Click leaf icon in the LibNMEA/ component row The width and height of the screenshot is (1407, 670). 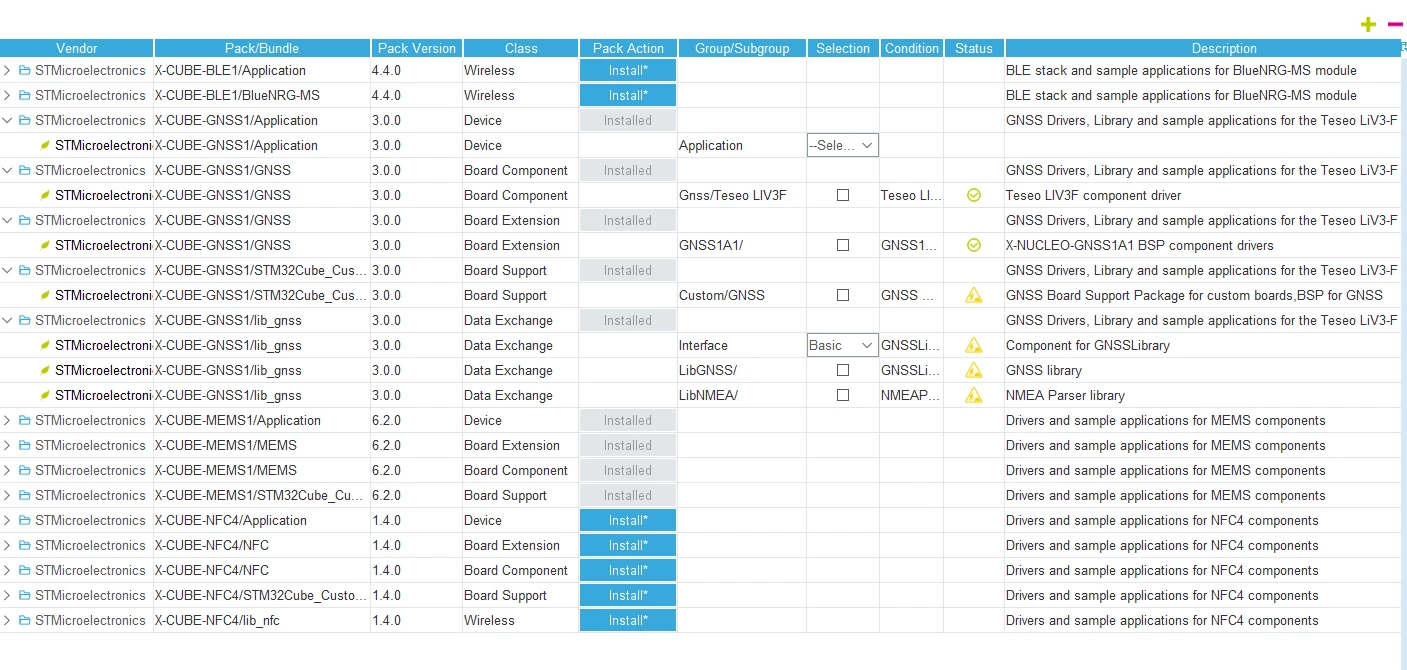[45, 395]
